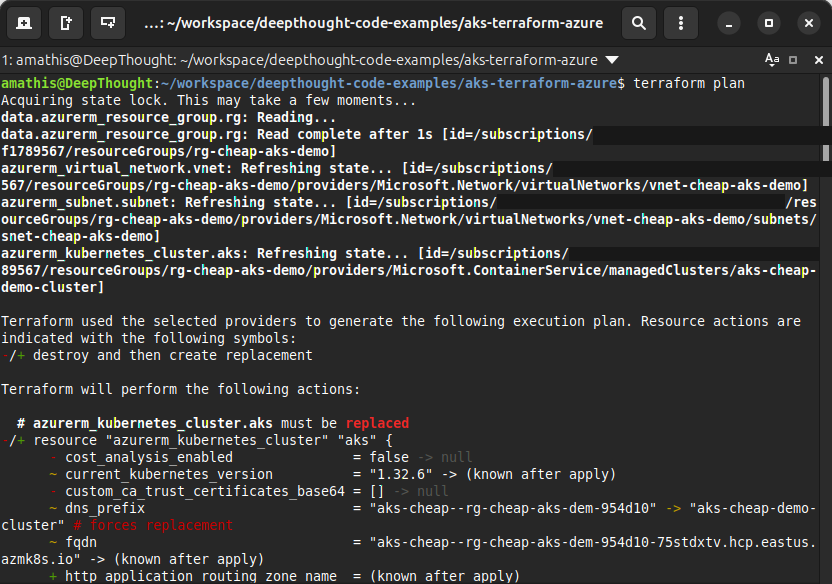832x584 pixels.
Task: Click 'dns_prefix' attribute
Action: coord(105,508)
